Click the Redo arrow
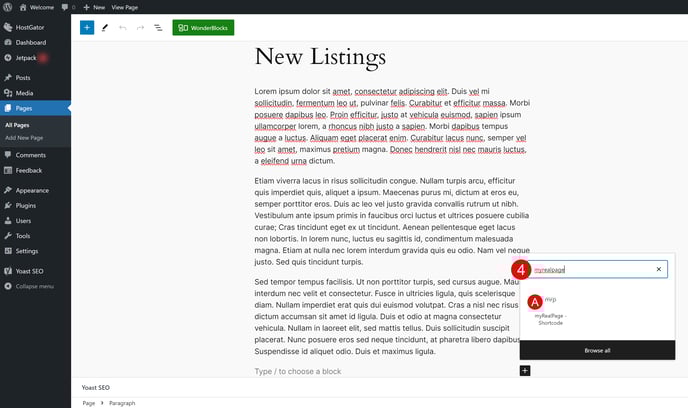 [140, 28]
